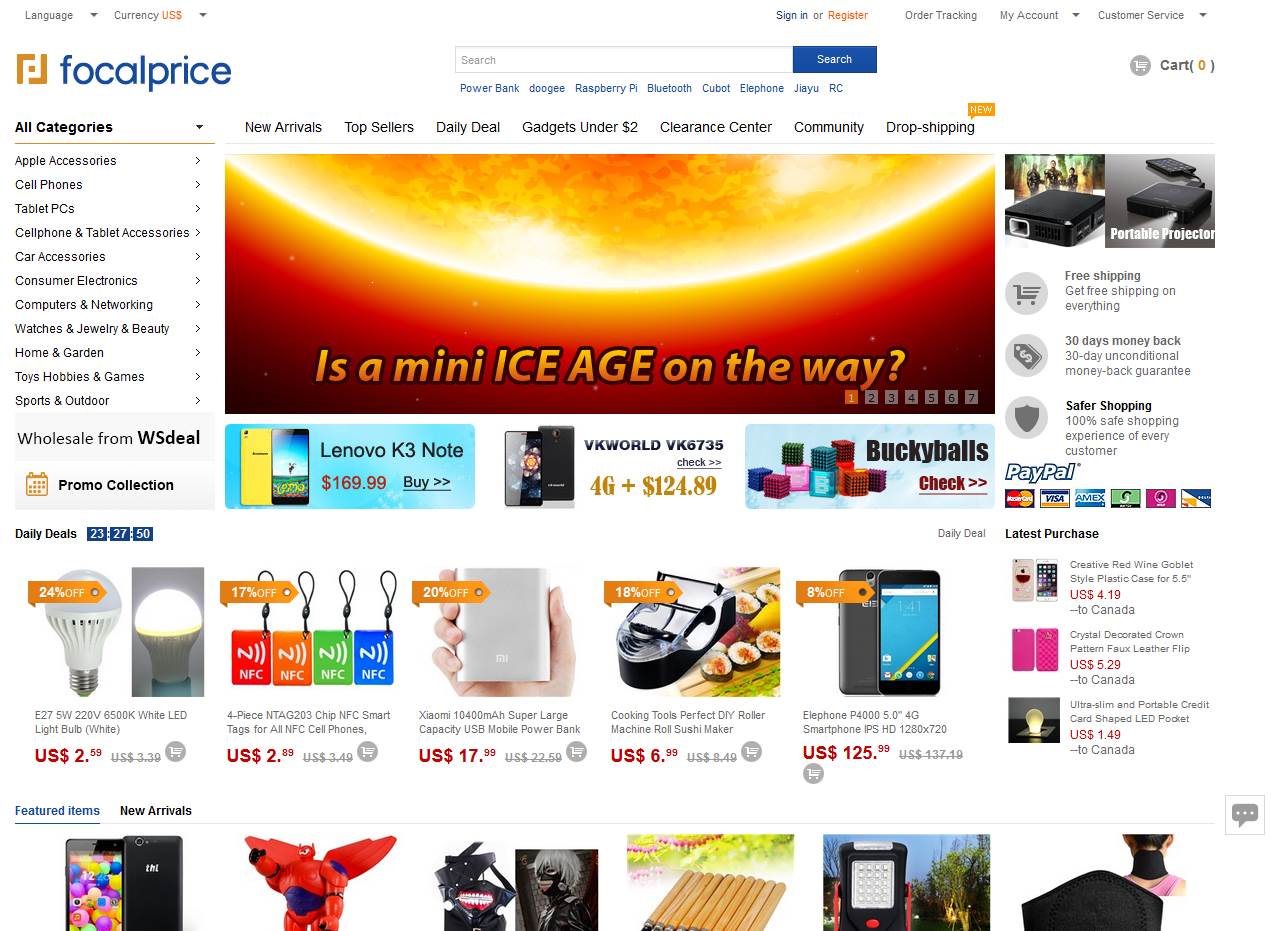Image resolution: width=1271 pixels, height=931 pixels.
Task: Open the Daily Deal menu item
Action: coord(468,127)
